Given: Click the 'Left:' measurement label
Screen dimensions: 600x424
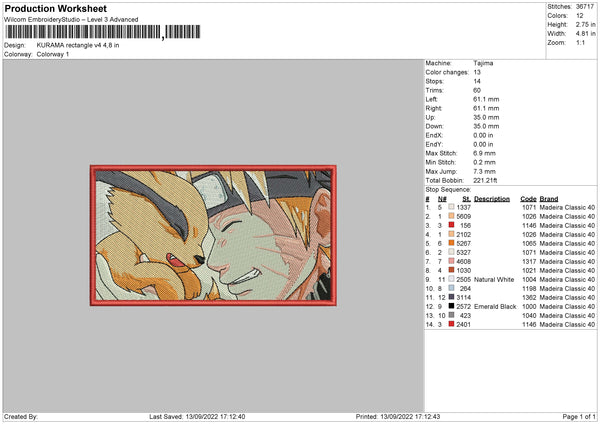Looking at the screenshot, I should click(x=432, y=99).
